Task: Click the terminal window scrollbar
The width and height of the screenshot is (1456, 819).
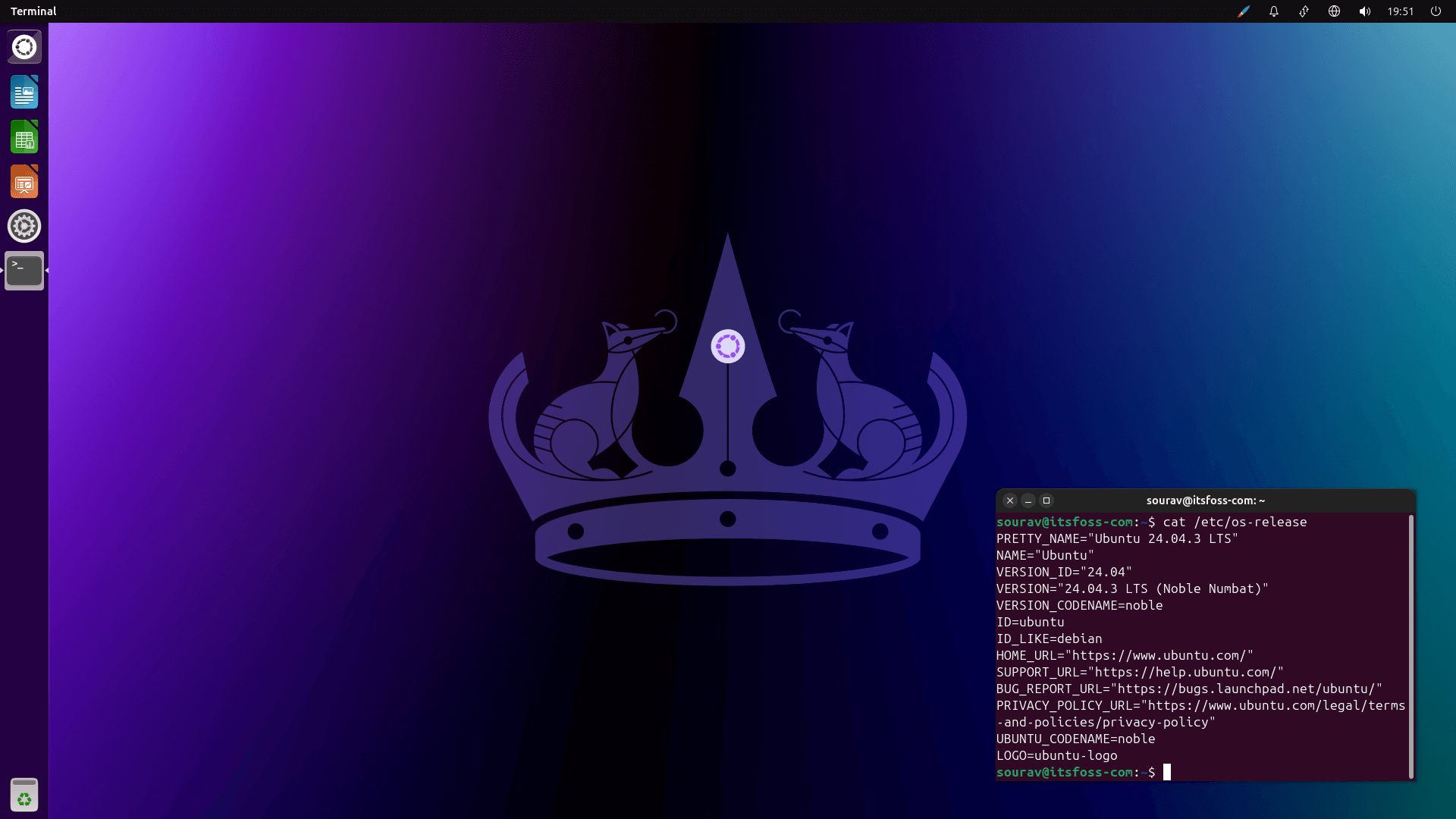Action: coord(1410,645)
